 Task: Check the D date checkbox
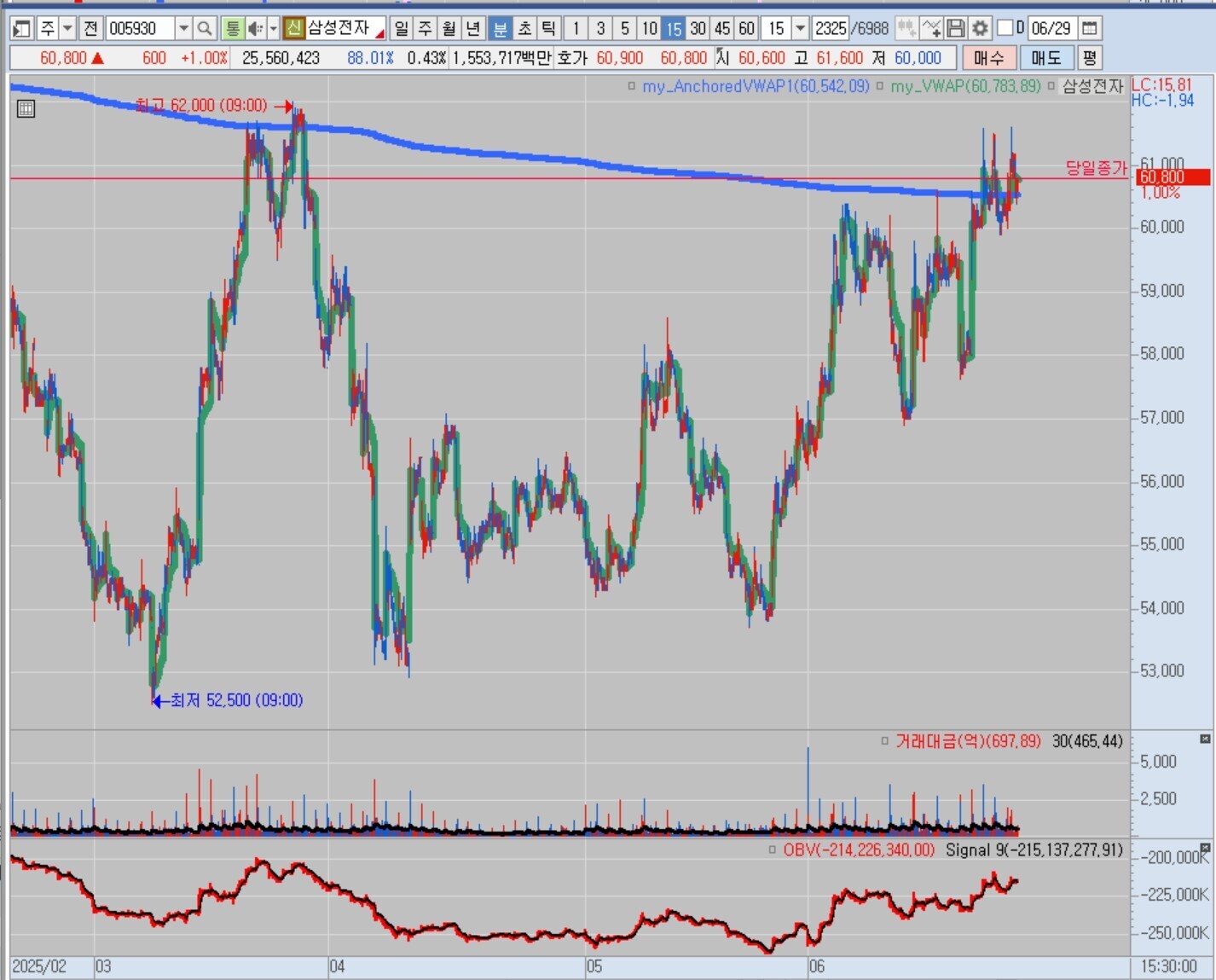(1005, 28)
